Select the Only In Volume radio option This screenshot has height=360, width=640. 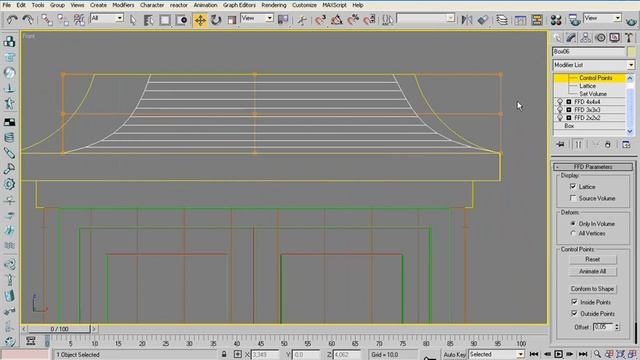pos(573,224)
